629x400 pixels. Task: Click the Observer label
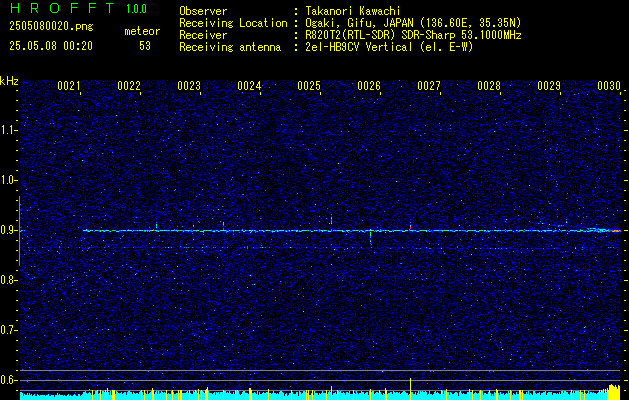(x=203, y=11)
